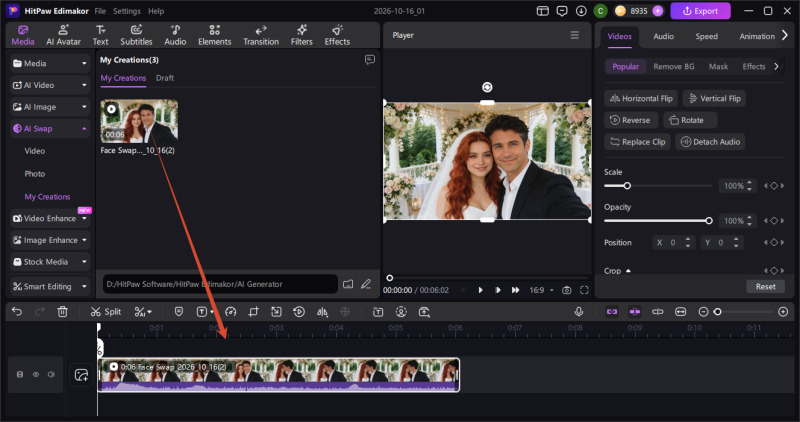Expand the Video Enhance section

pos(50,218)
